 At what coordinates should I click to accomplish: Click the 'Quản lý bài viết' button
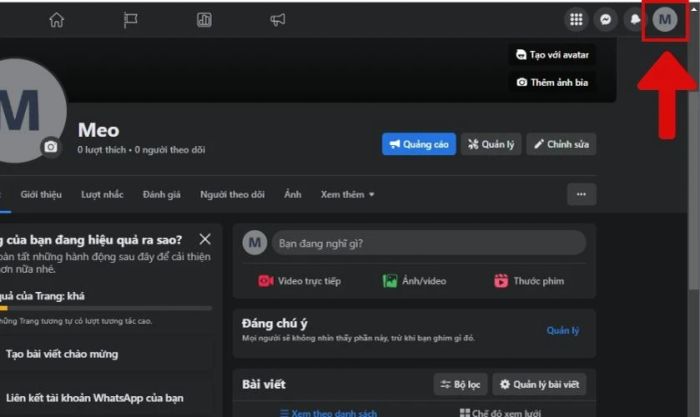coord(539,384)
